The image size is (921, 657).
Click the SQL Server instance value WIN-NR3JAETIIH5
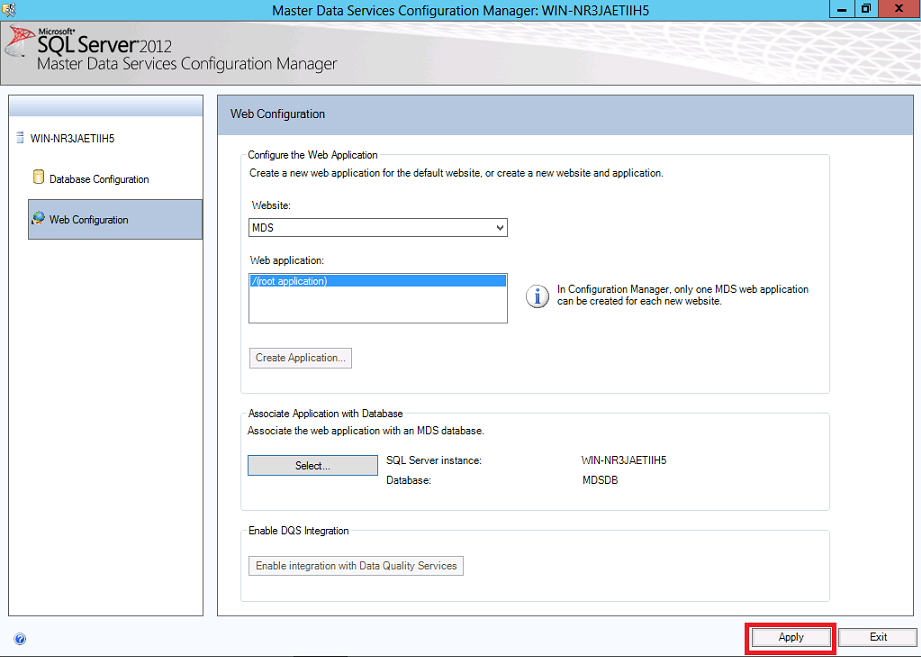click(624, 460)
